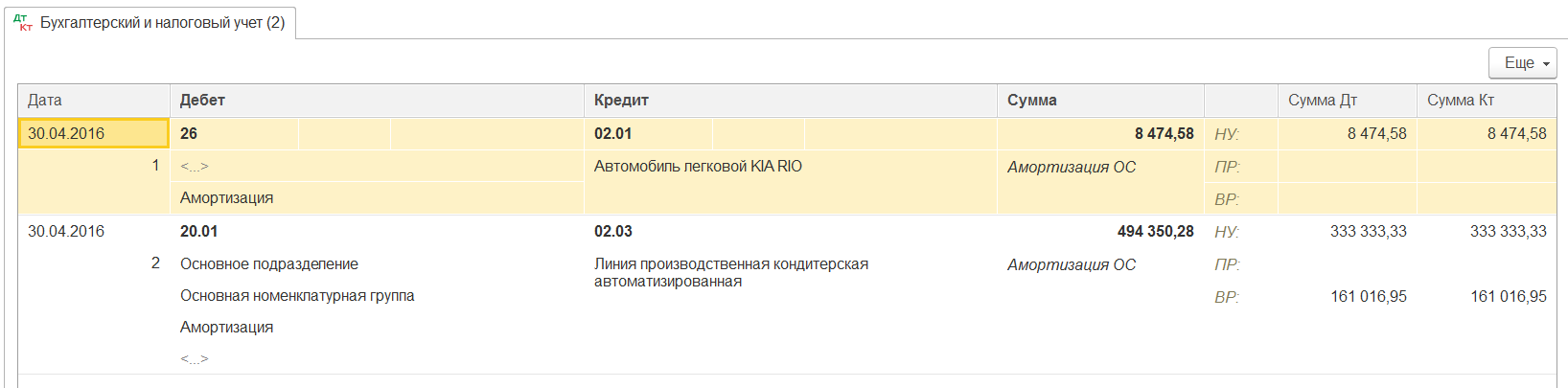Select Основная номенклатурная группа cell

pyautogui.click(x=297, y=296)
